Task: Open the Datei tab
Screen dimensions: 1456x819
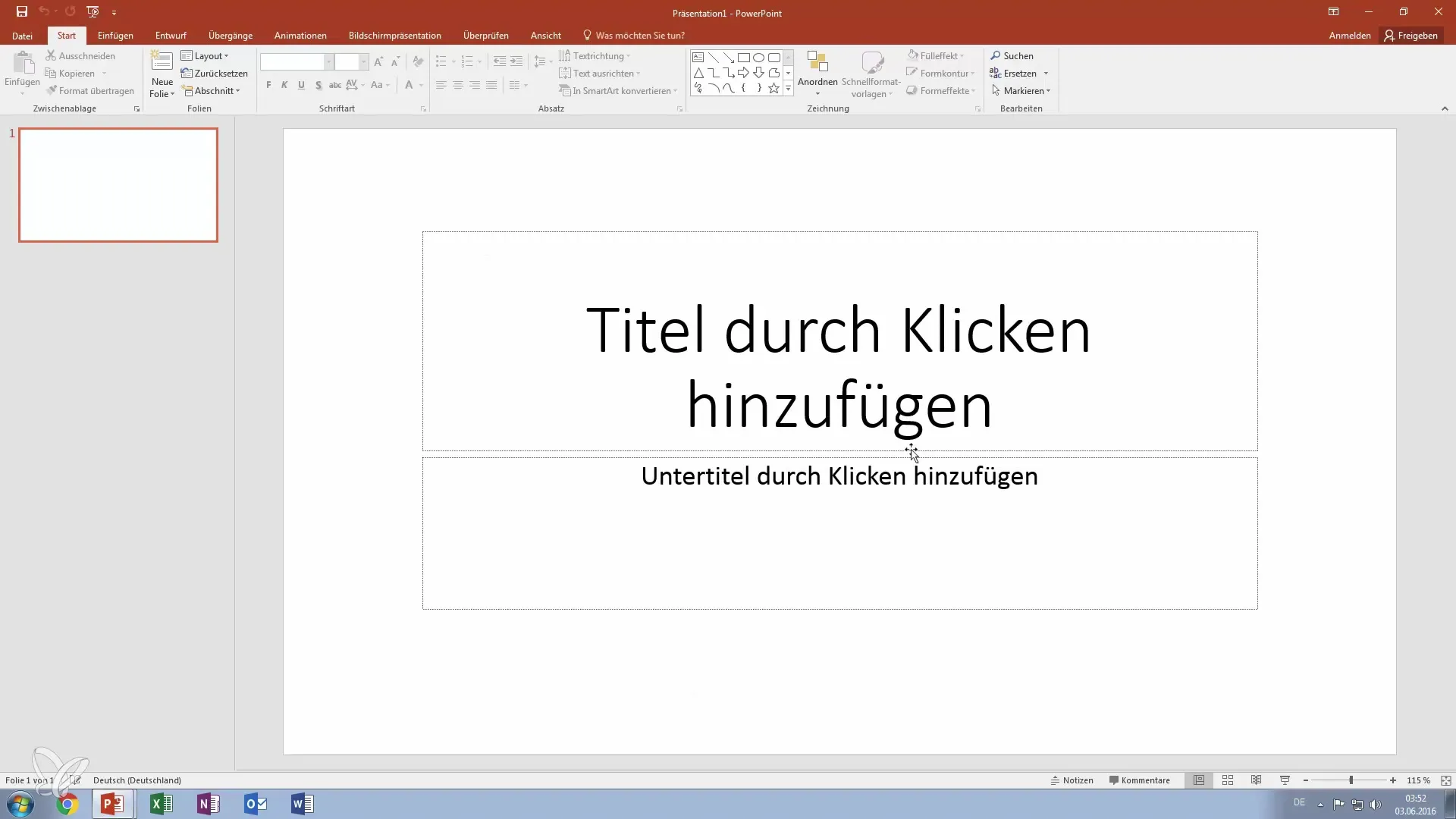Action: coord(23,36)
